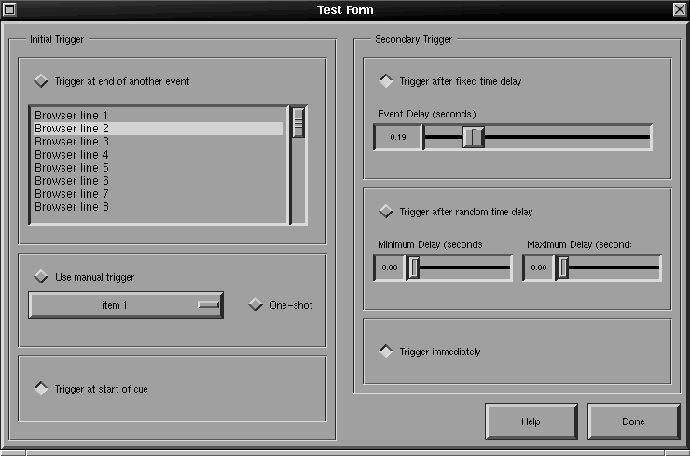This screenshot has width=690, height=456.
Task: Click the Help button
Action: pos(531,422)
